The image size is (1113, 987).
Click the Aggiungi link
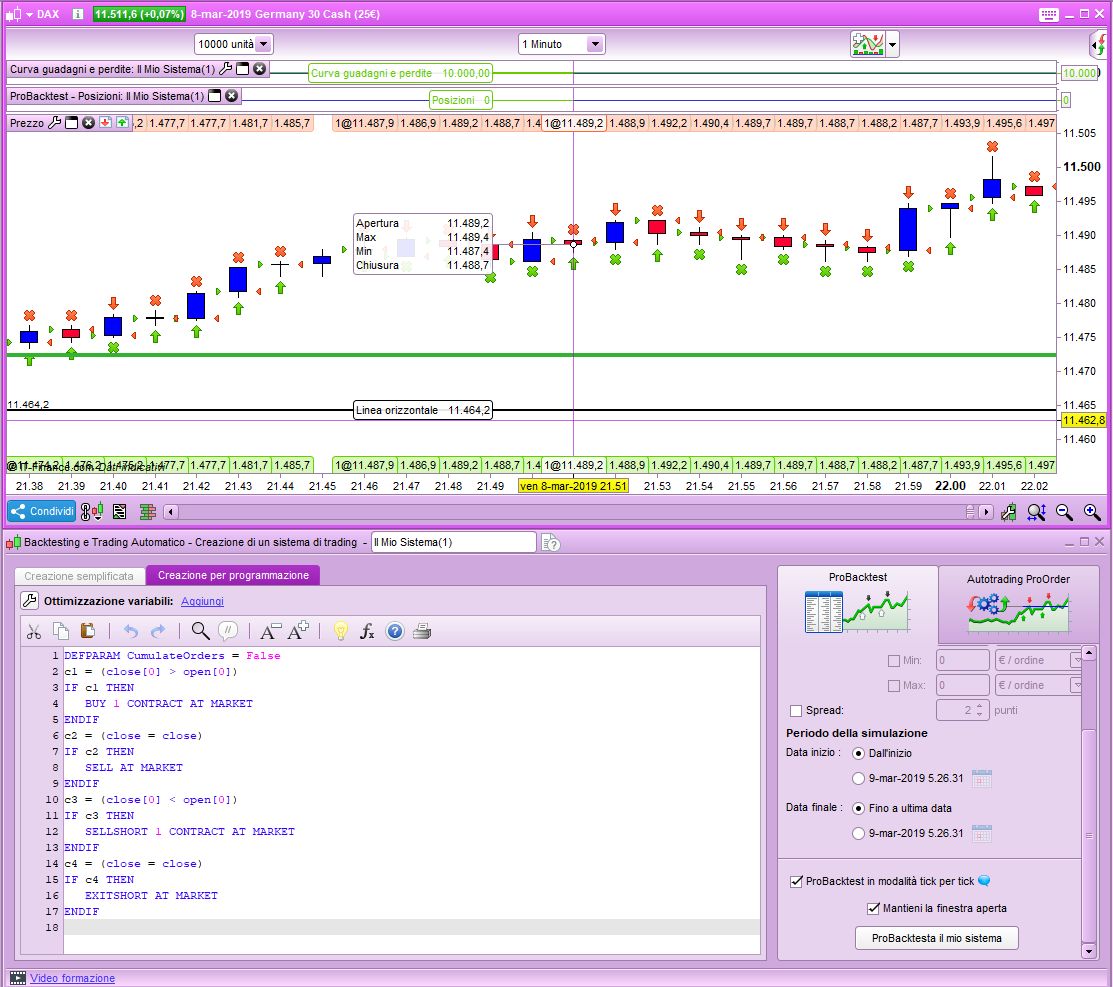pos(202,601)
